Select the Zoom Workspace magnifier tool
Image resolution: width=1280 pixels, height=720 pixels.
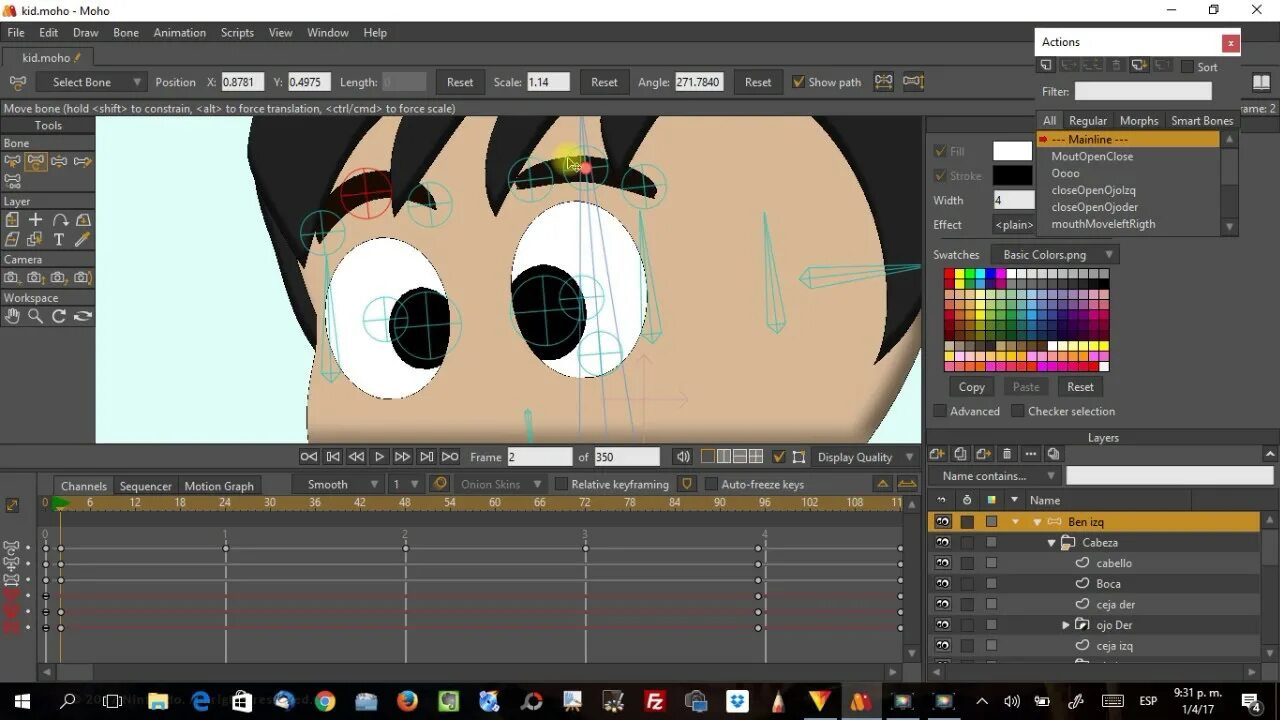(x=35, y=316)
